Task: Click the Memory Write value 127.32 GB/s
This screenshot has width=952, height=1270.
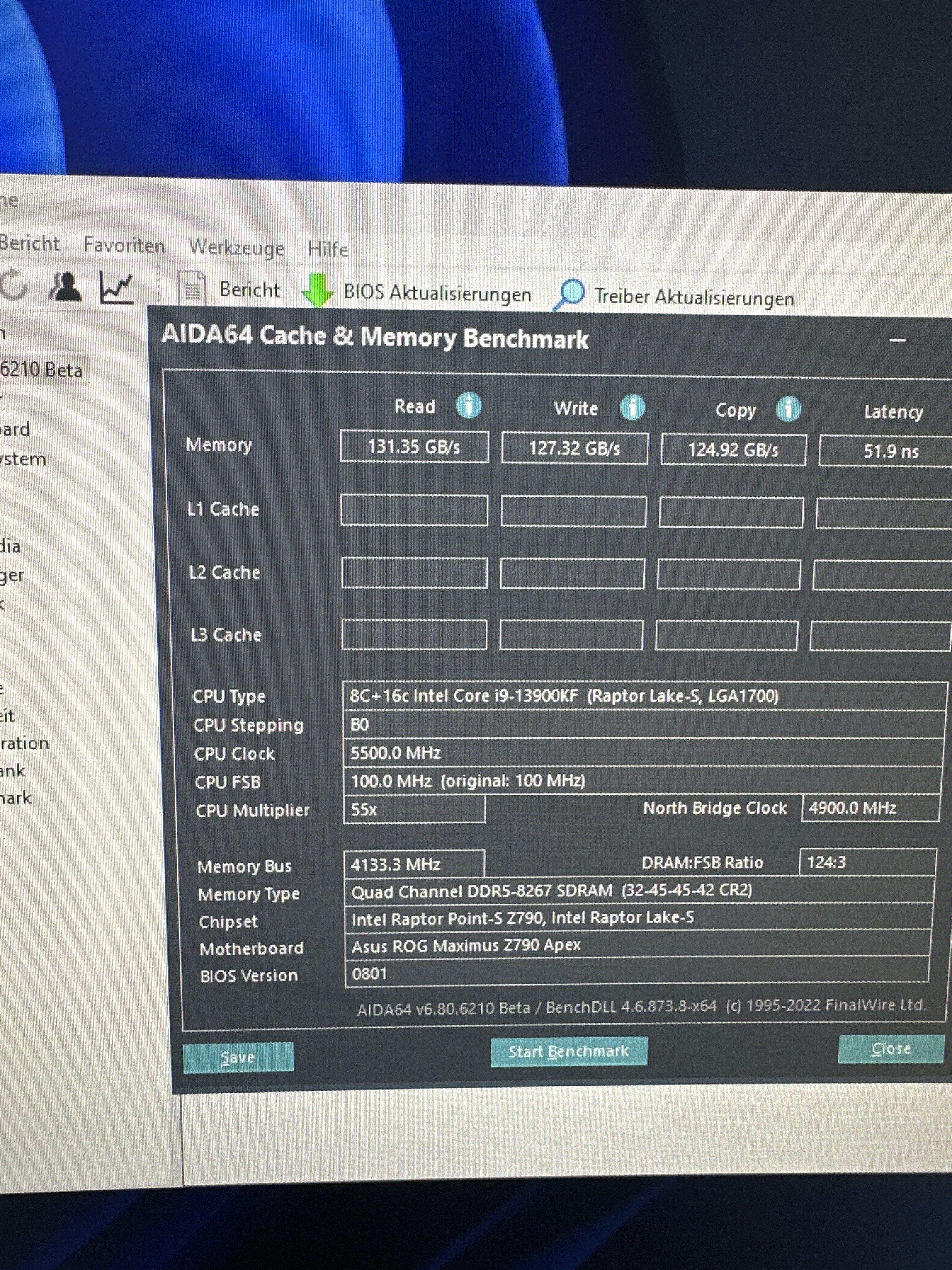Action: [x=575, y=449]
